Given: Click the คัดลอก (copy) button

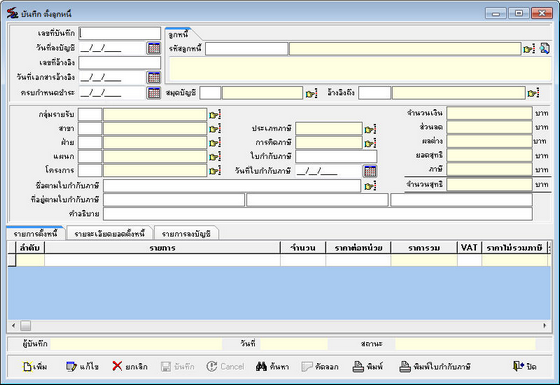Looking at the screenshot, I should point(320,366).
